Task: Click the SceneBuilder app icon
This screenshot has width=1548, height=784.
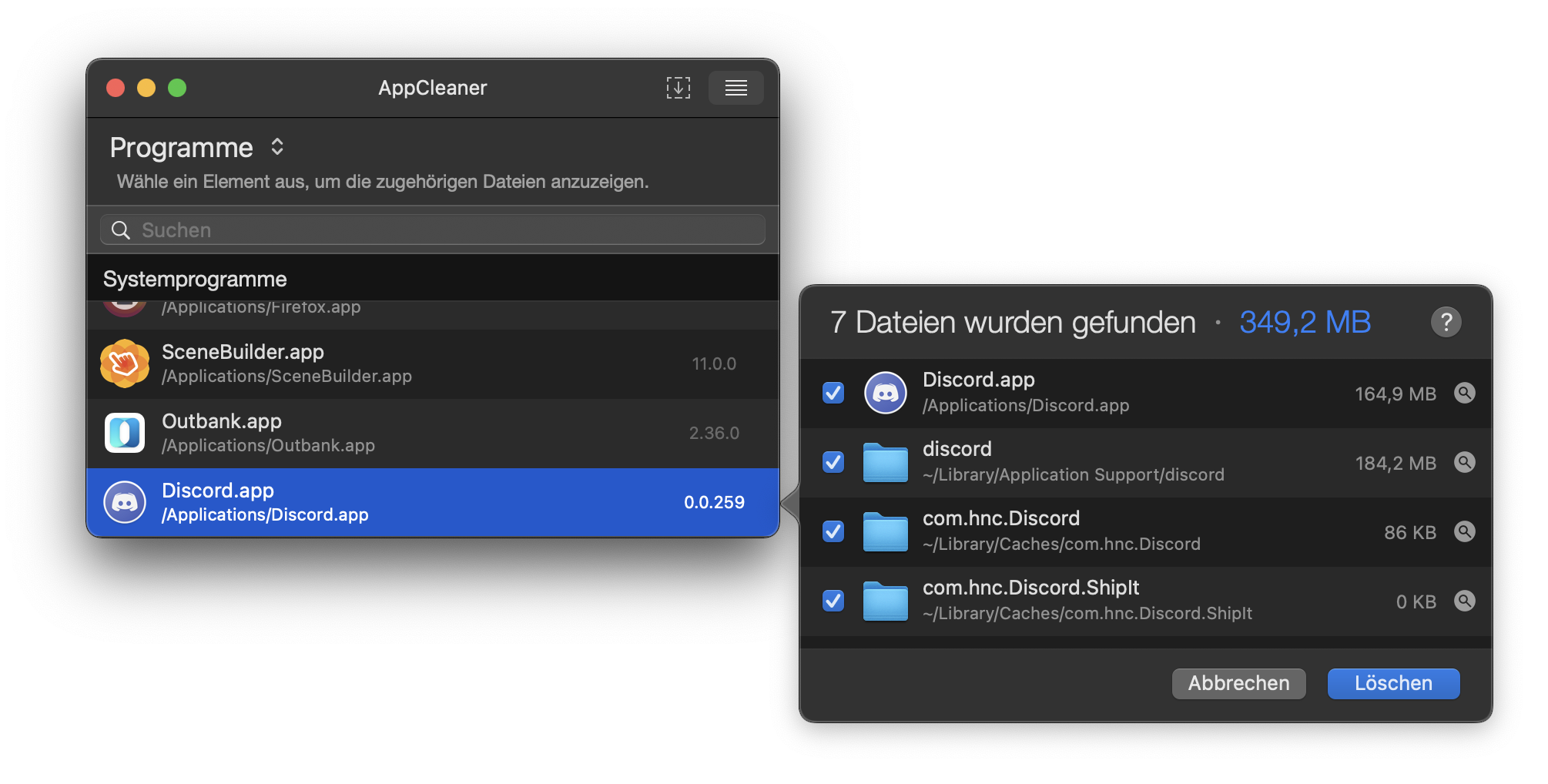Action: tap(125, 364)
